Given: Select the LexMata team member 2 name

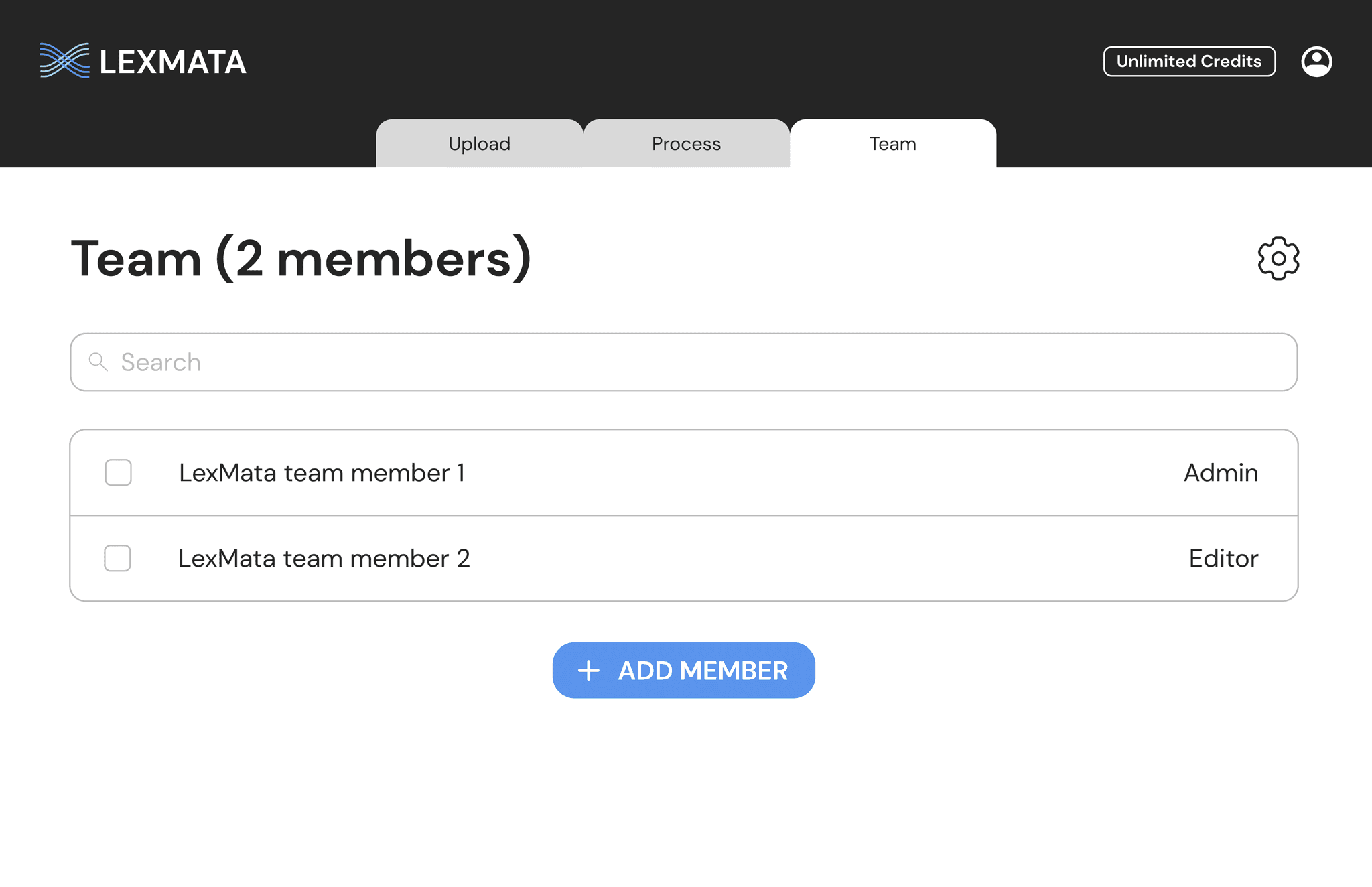Looking at the screenshot, I should coord(324,559).
